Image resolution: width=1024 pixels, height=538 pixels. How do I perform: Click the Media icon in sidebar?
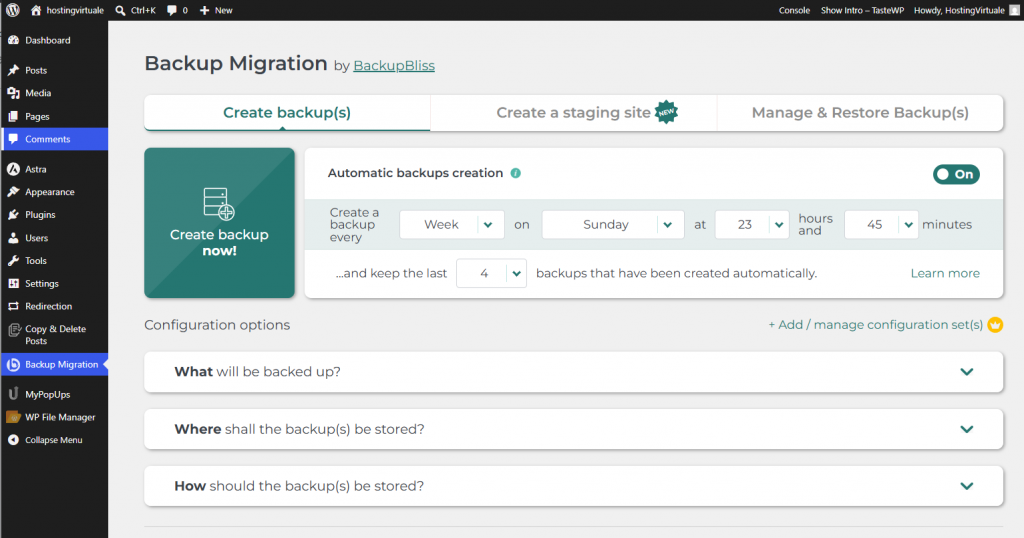[x=14, y=93]
